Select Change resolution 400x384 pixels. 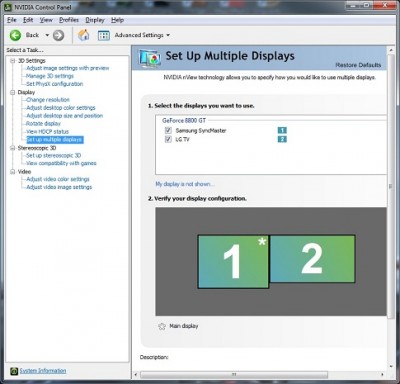pyautogui.click(x=48, y=100)
